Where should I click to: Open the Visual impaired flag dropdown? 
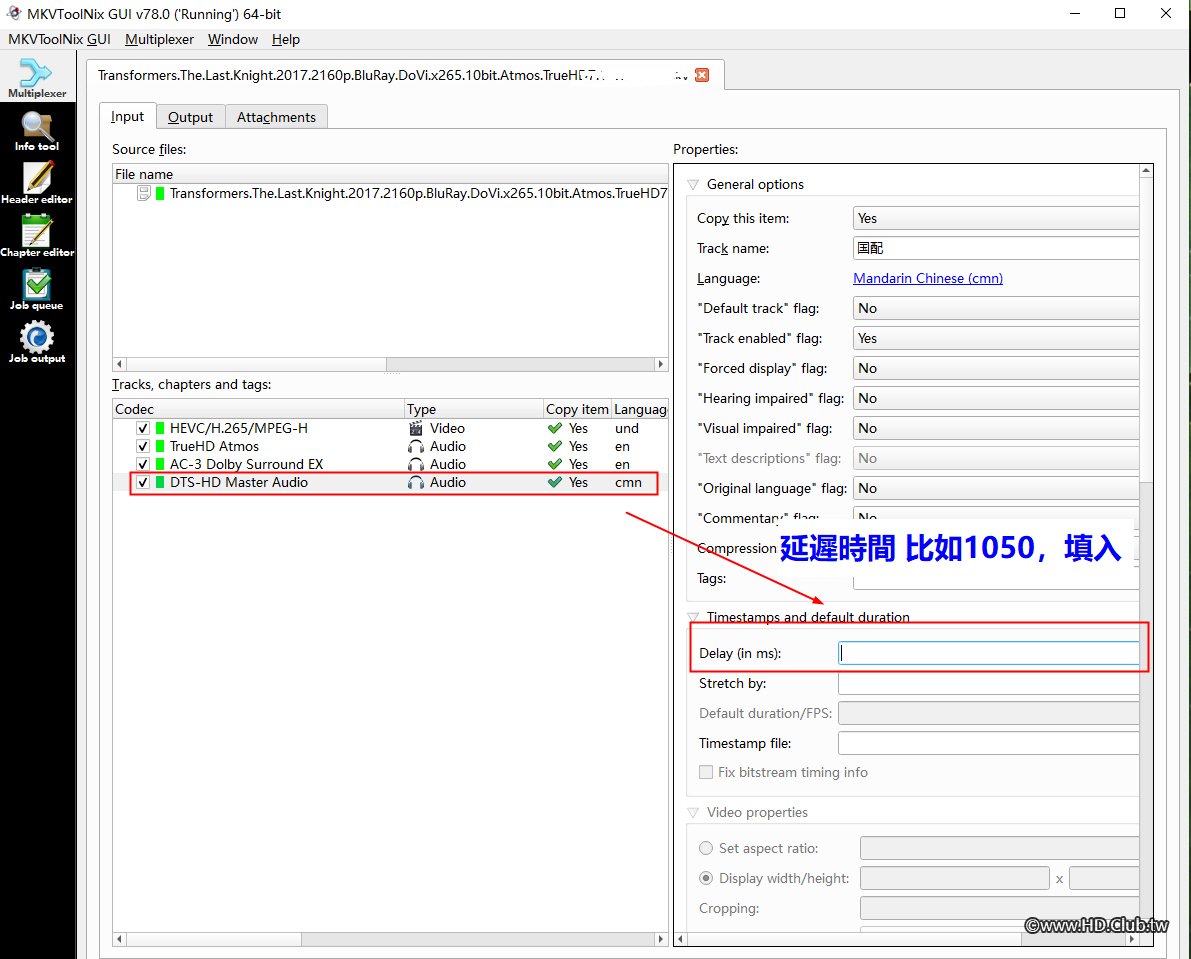click(x=996, y=428)
